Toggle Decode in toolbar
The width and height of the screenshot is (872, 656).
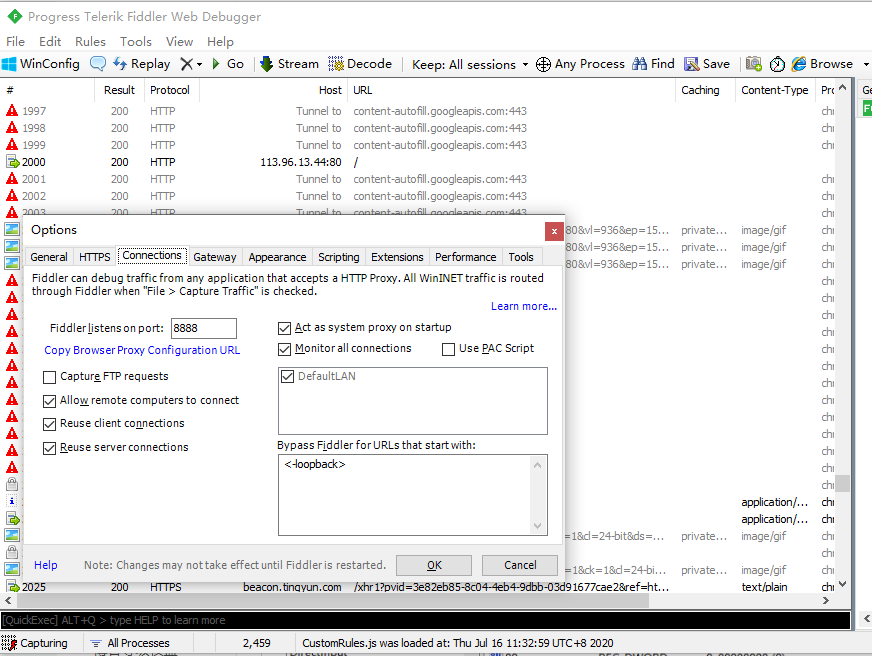point(360,64)
